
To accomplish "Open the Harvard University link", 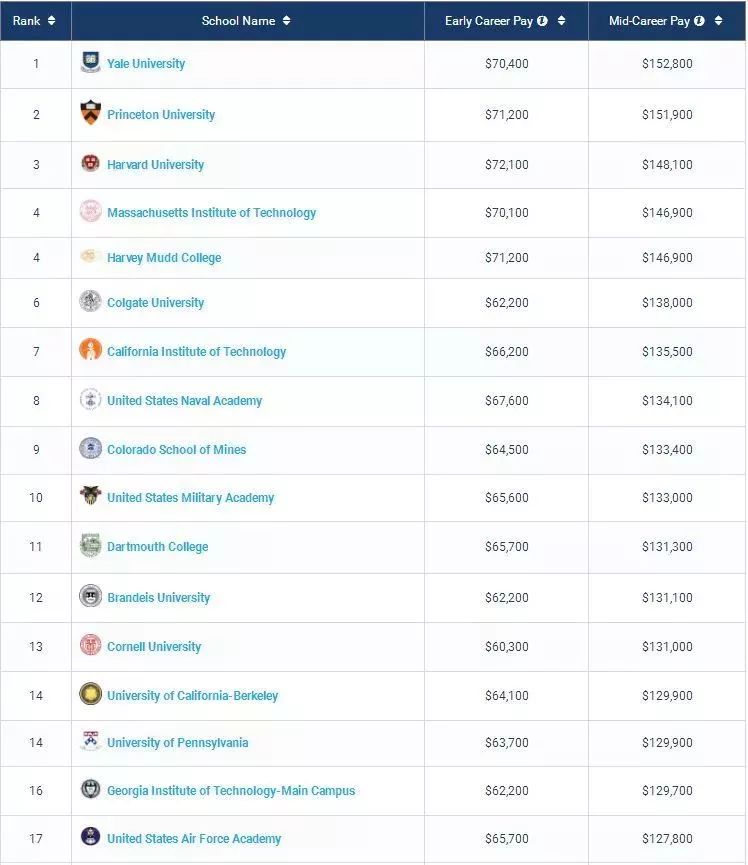I will pyautogui.click(x=155, y=165).
